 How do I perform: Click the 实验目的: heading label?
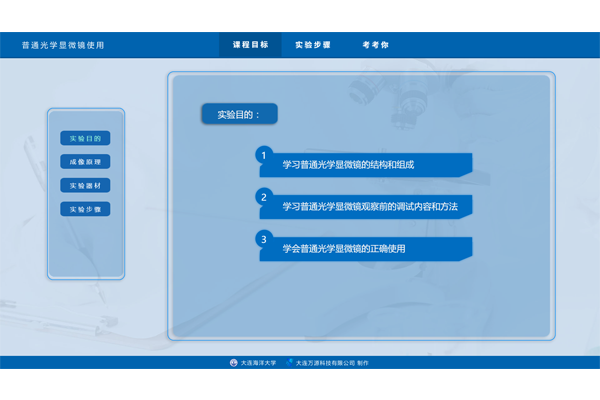(x=239, y=114)
